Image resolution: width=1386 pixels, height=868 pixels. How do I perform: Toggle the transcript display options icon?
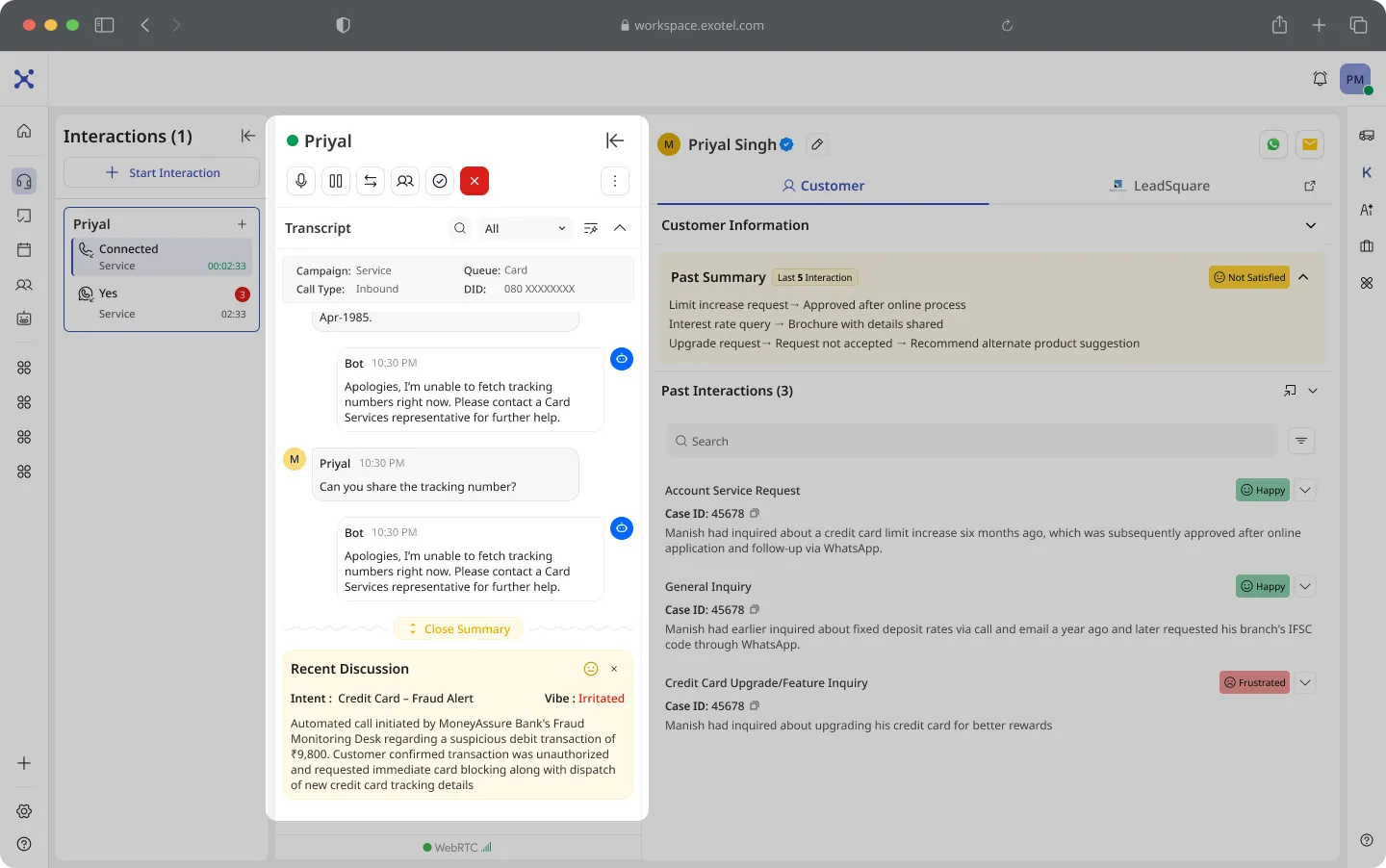(591, 228)
